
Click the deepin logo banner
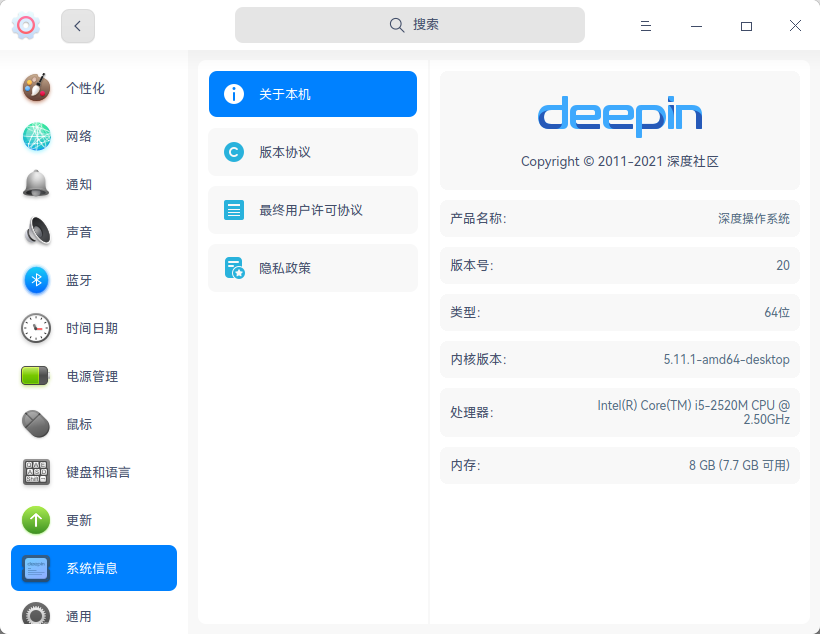tap(619, 117)
